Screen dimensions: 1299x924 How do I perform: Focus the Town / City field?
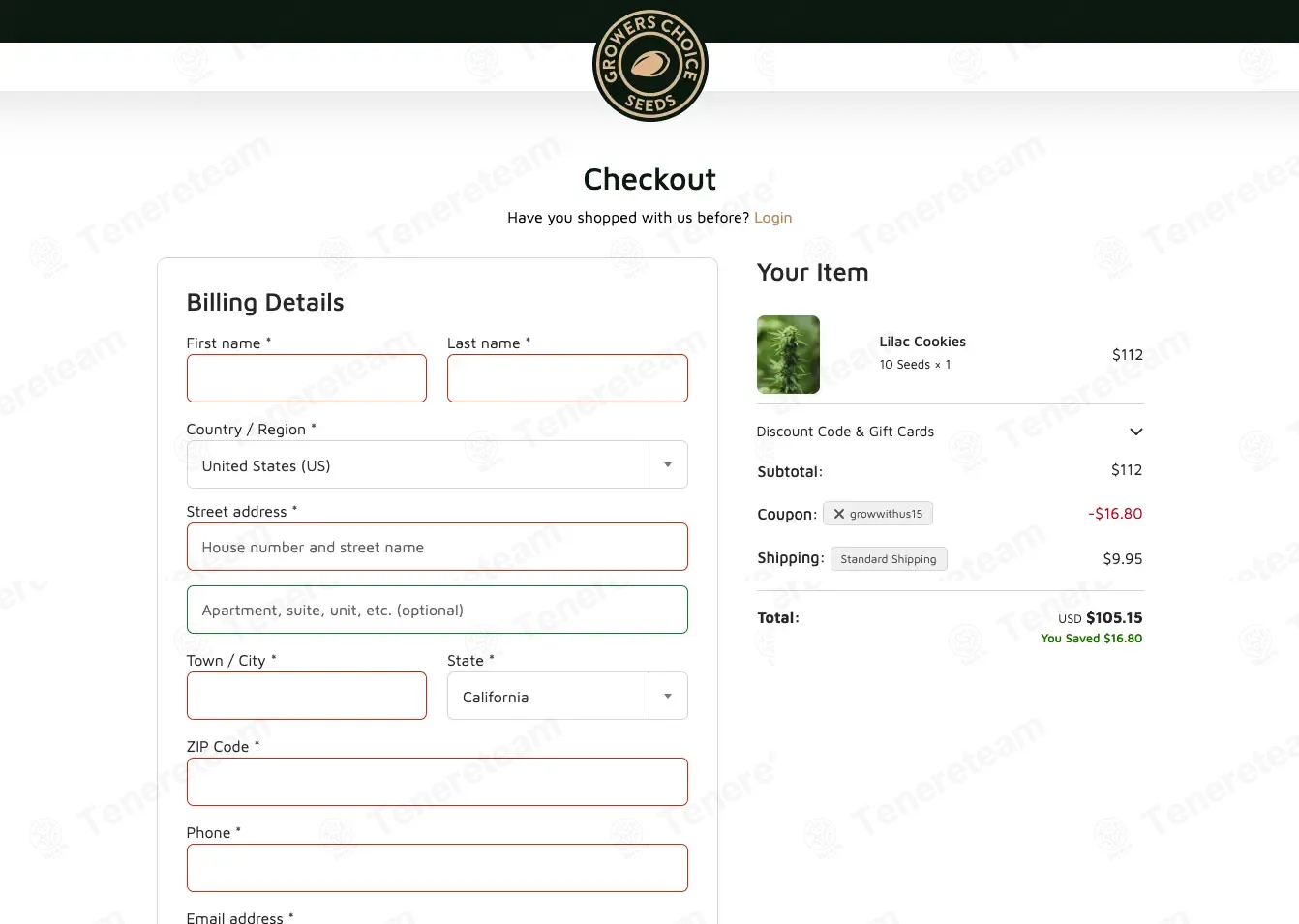[307, 696]
